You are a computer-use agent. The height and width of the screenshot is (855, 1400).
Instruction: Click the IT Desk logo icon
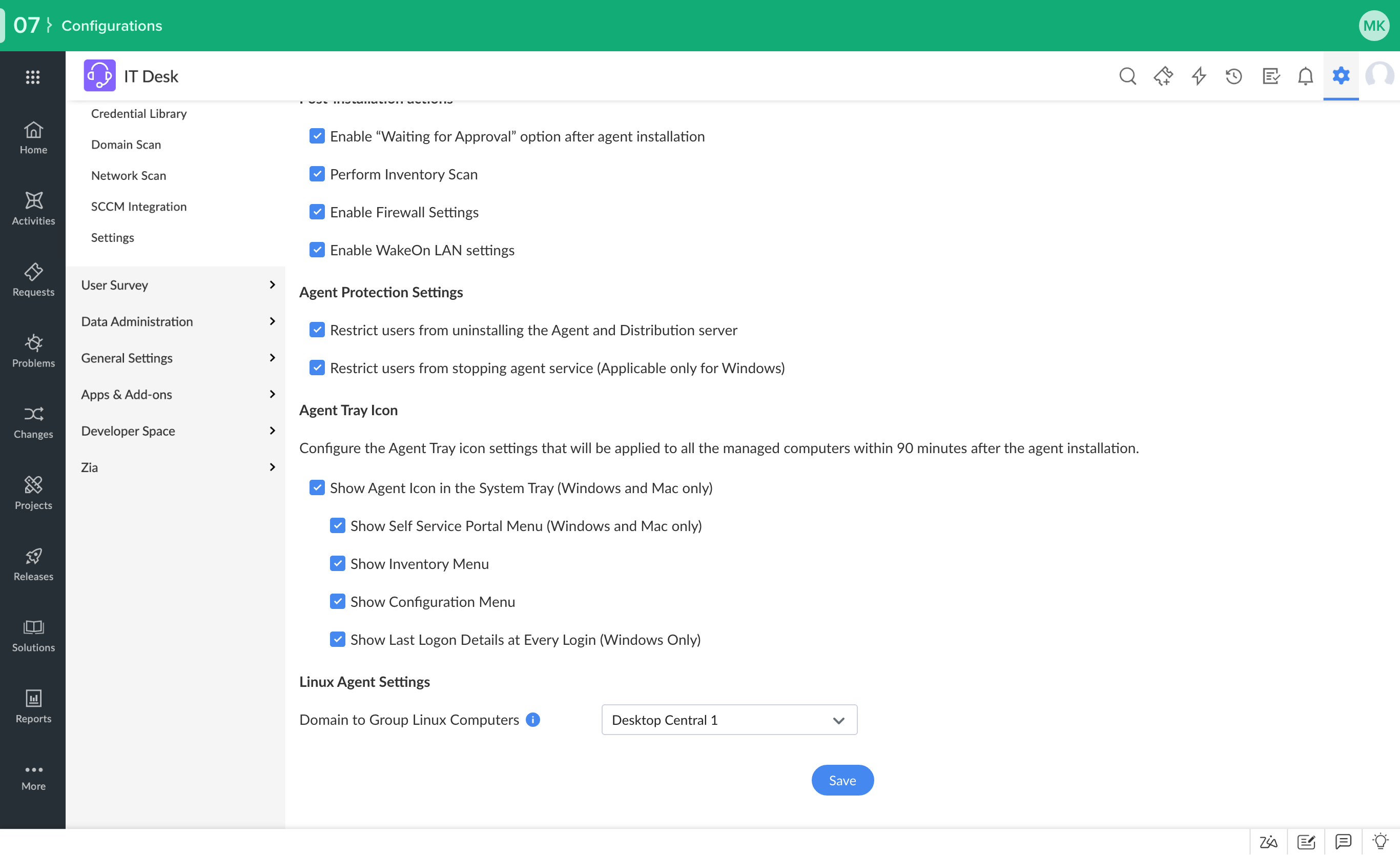(99, 76)
